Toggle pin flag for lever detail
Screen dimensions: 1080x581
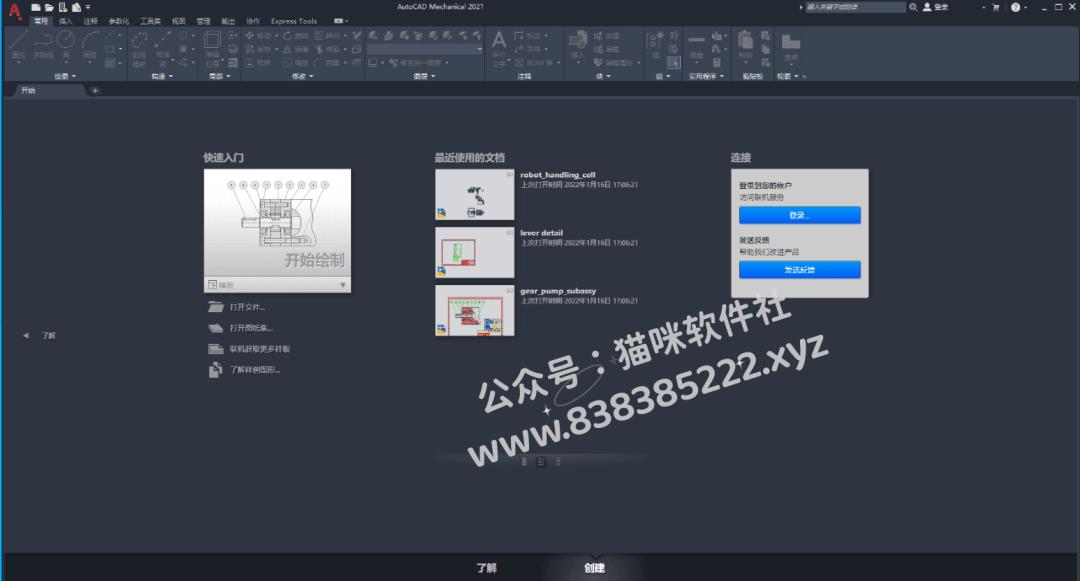510,232
